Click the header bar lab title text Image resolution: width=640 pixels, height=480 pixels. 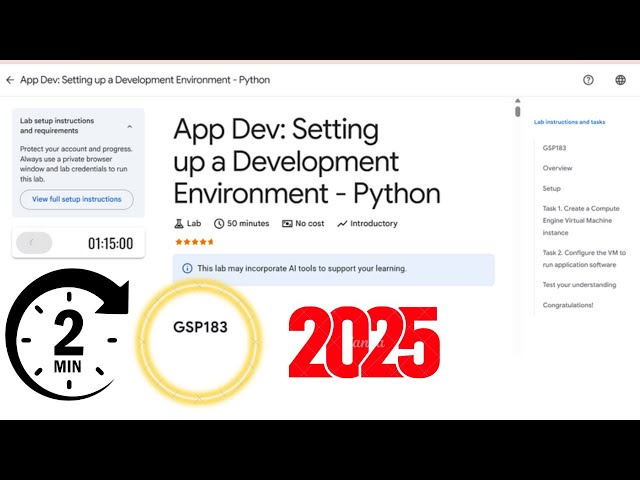click(145, 80)
